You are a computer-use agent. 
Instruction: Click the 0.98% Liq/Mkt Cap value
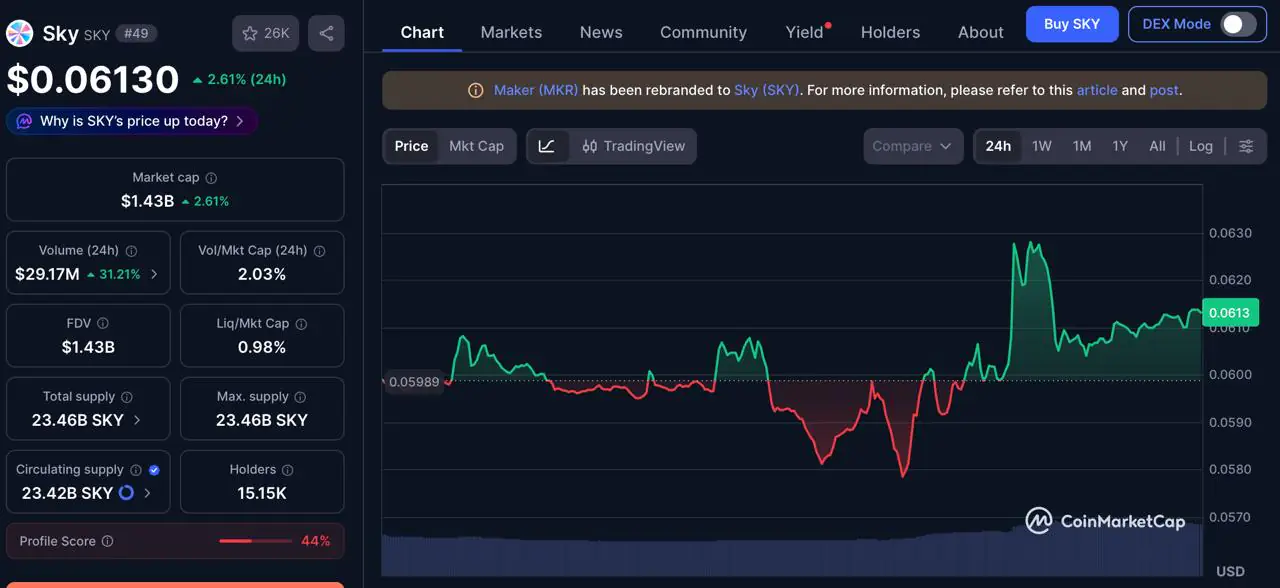[262, 347]
